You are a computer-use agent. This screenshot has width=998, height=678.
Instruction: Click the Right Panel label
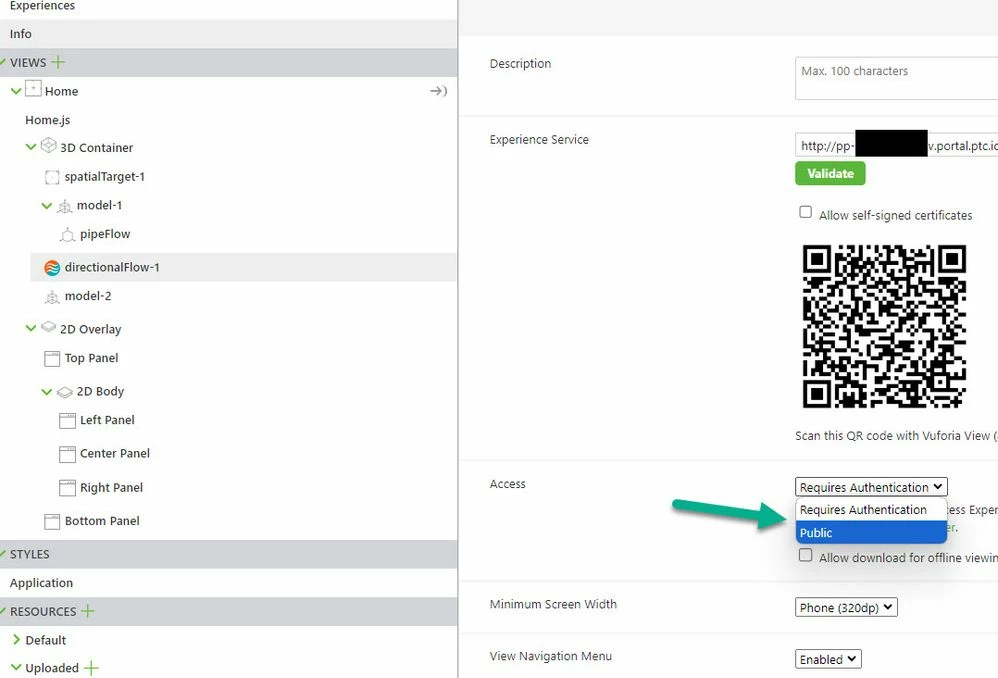[111, 488]
